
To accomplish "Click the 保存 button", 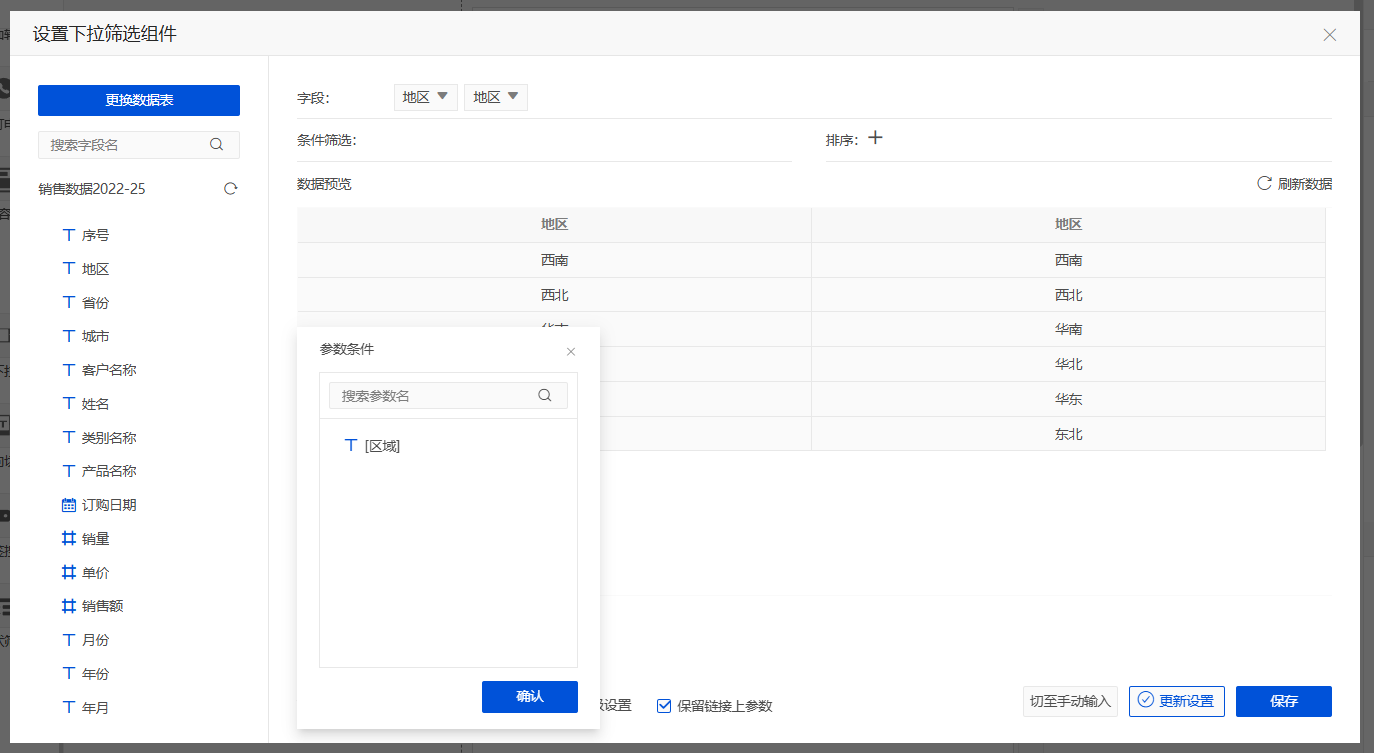I will tap(1283, 701).
